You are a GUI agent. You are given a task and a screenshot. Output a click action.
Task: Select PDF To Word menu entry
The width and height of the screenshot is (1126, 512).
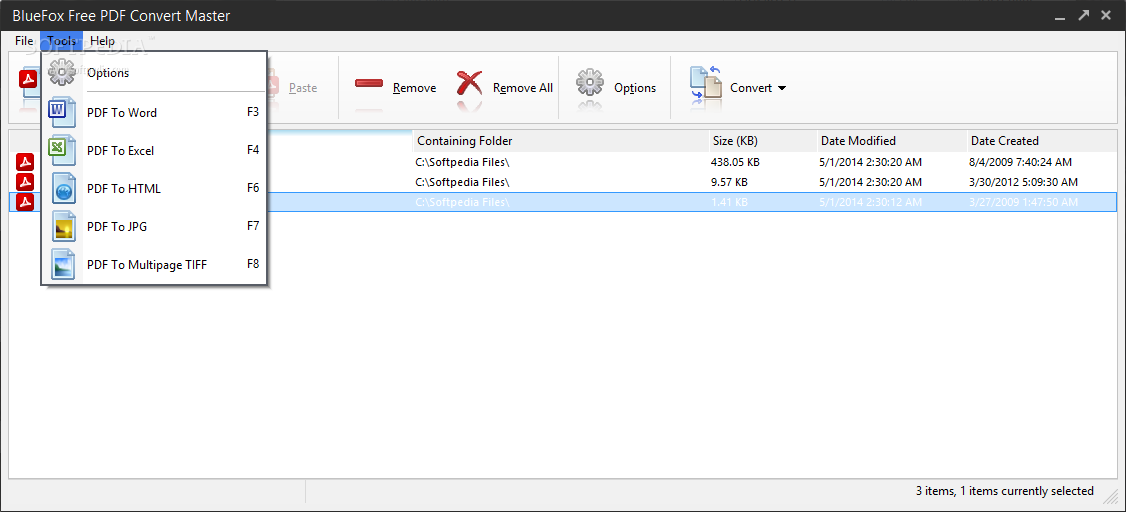[x=154, y=113]
